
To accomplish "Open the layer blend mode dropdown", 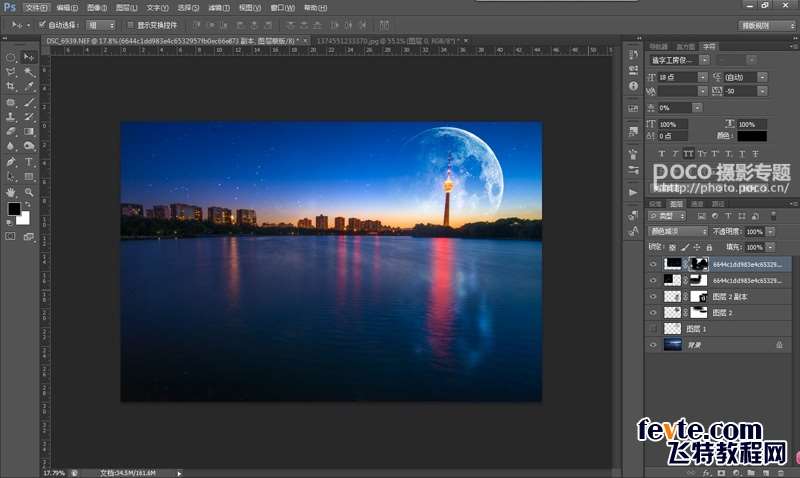I will tap(678, 232).
